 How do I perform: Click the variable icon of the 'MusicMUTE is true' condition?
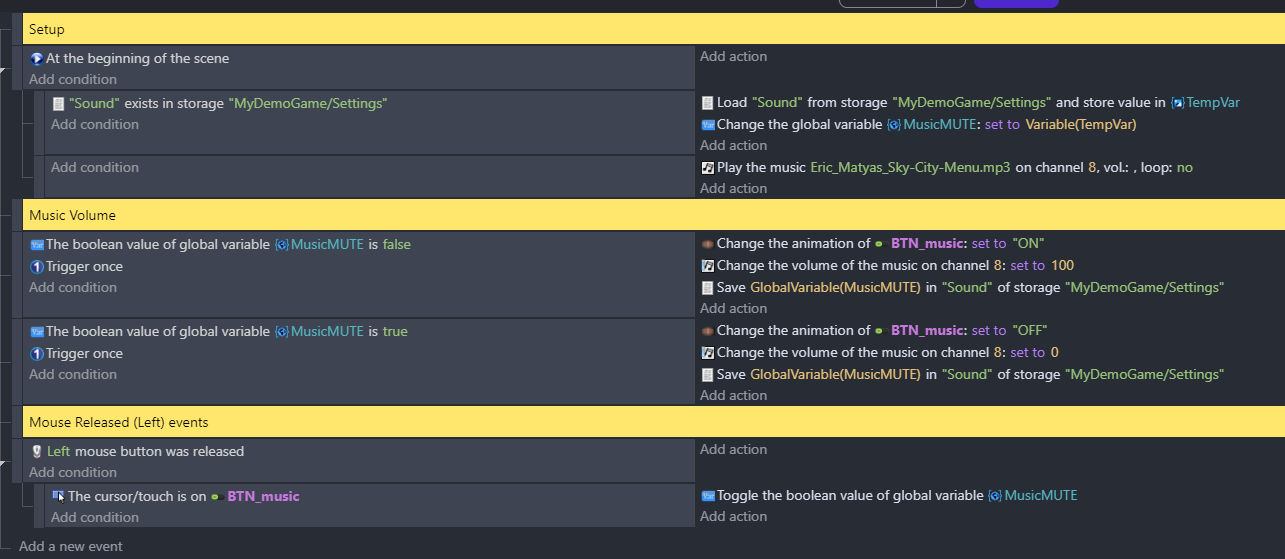coord(36,332)
